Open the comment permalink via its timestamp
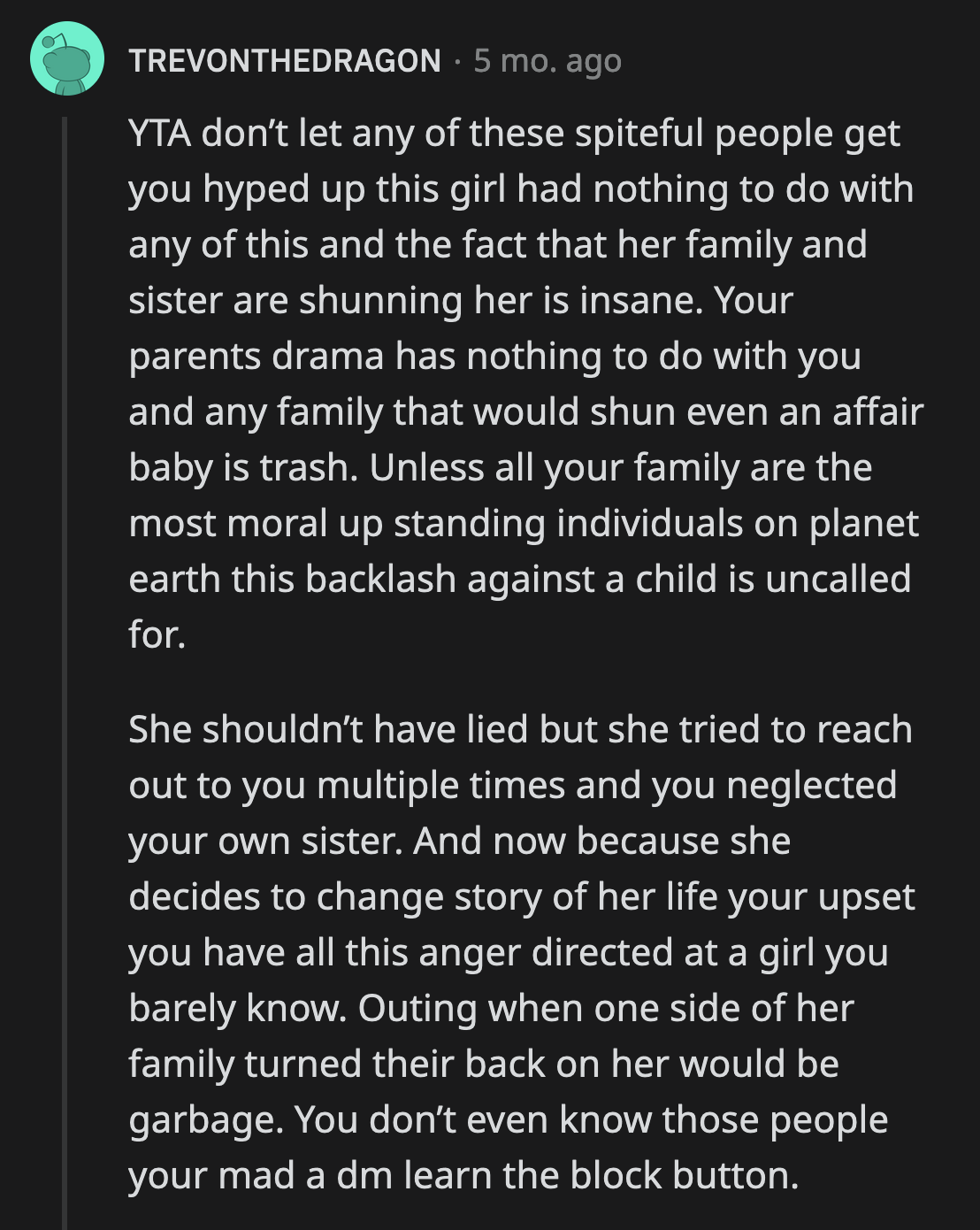 (548, 62)
